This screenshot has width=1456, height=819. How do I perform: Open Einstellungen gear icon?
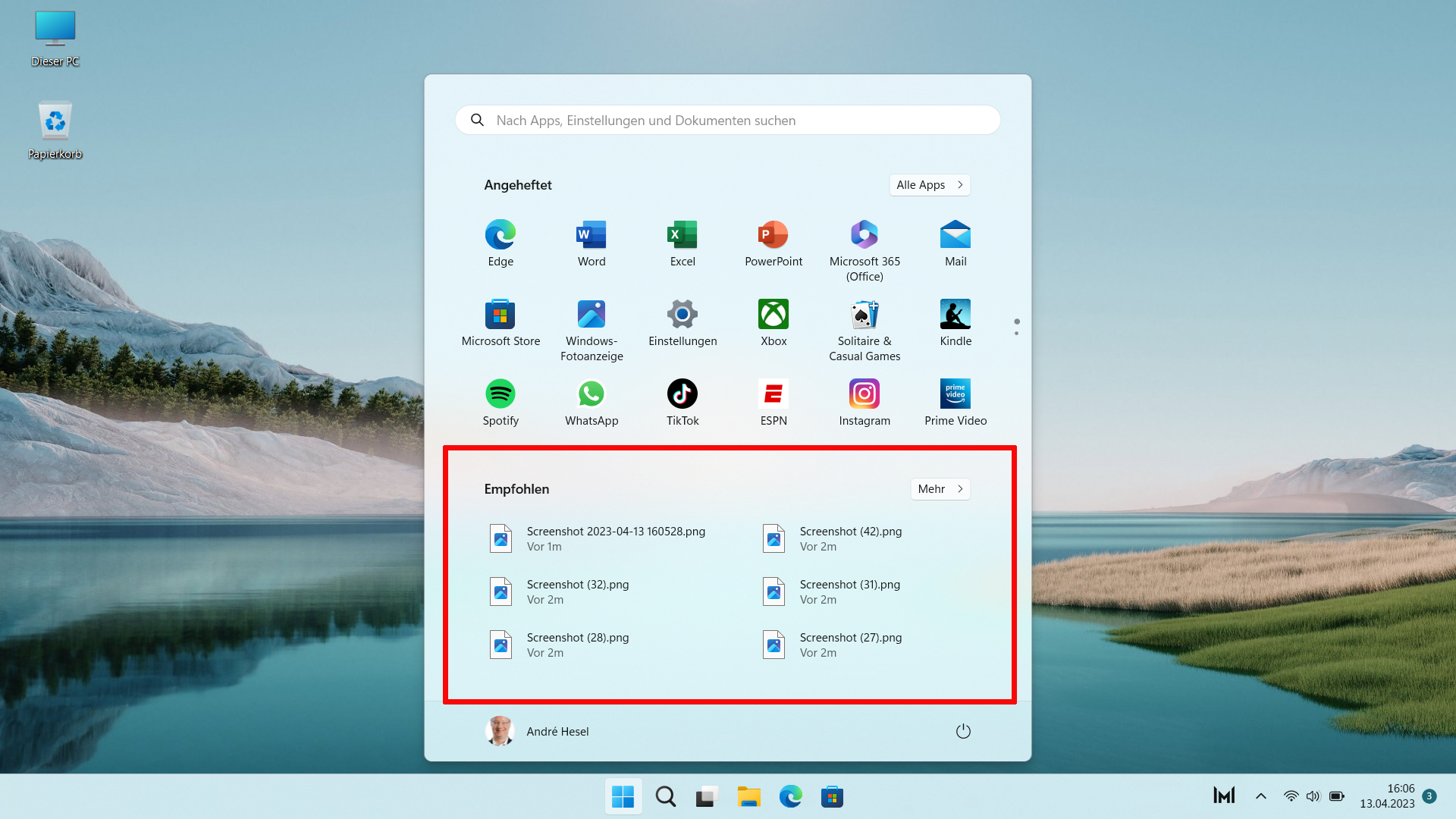click(x=682, y=315)
